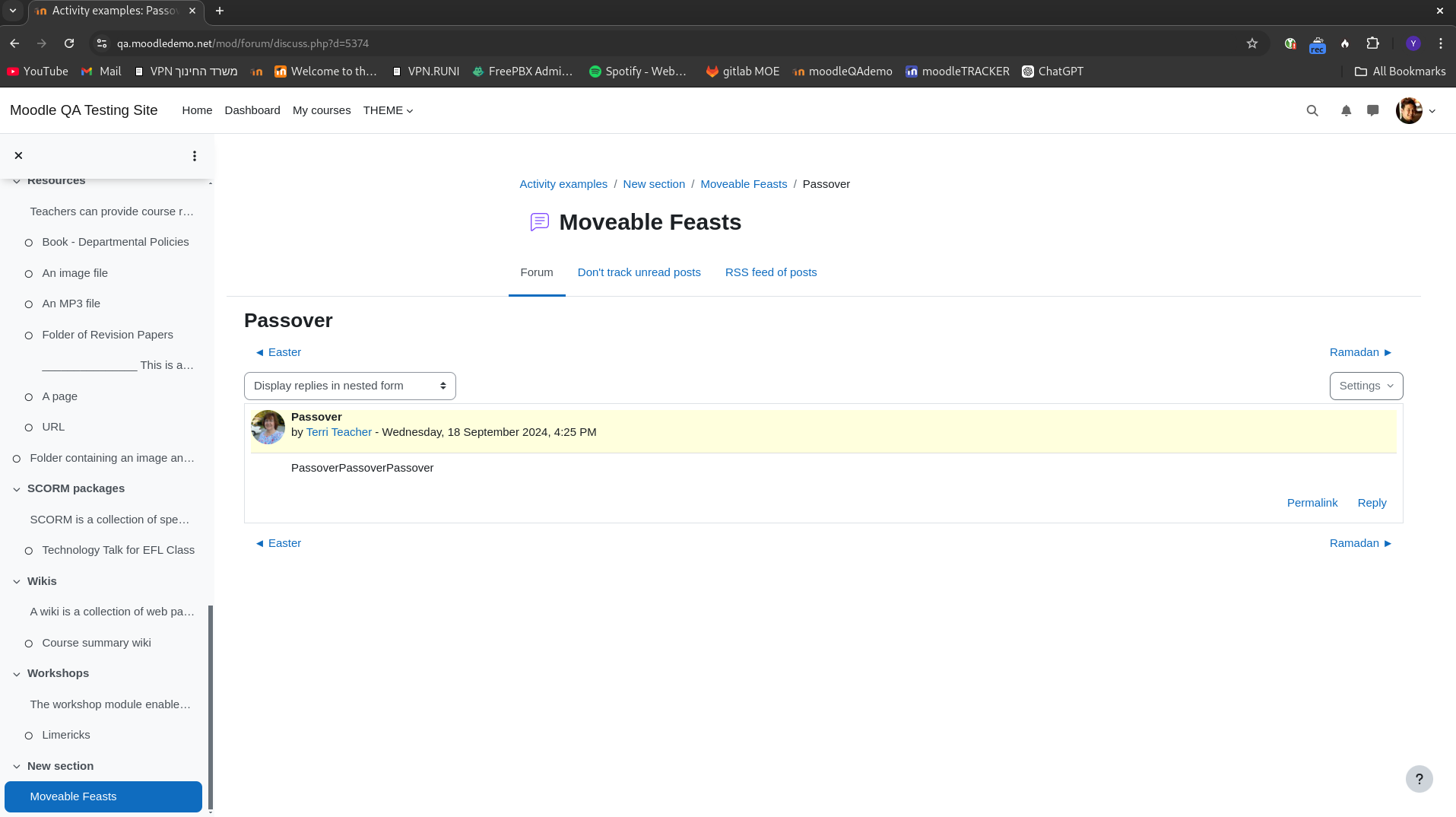Click Moveable Feasts breadcrumb link

coord(744,184)
